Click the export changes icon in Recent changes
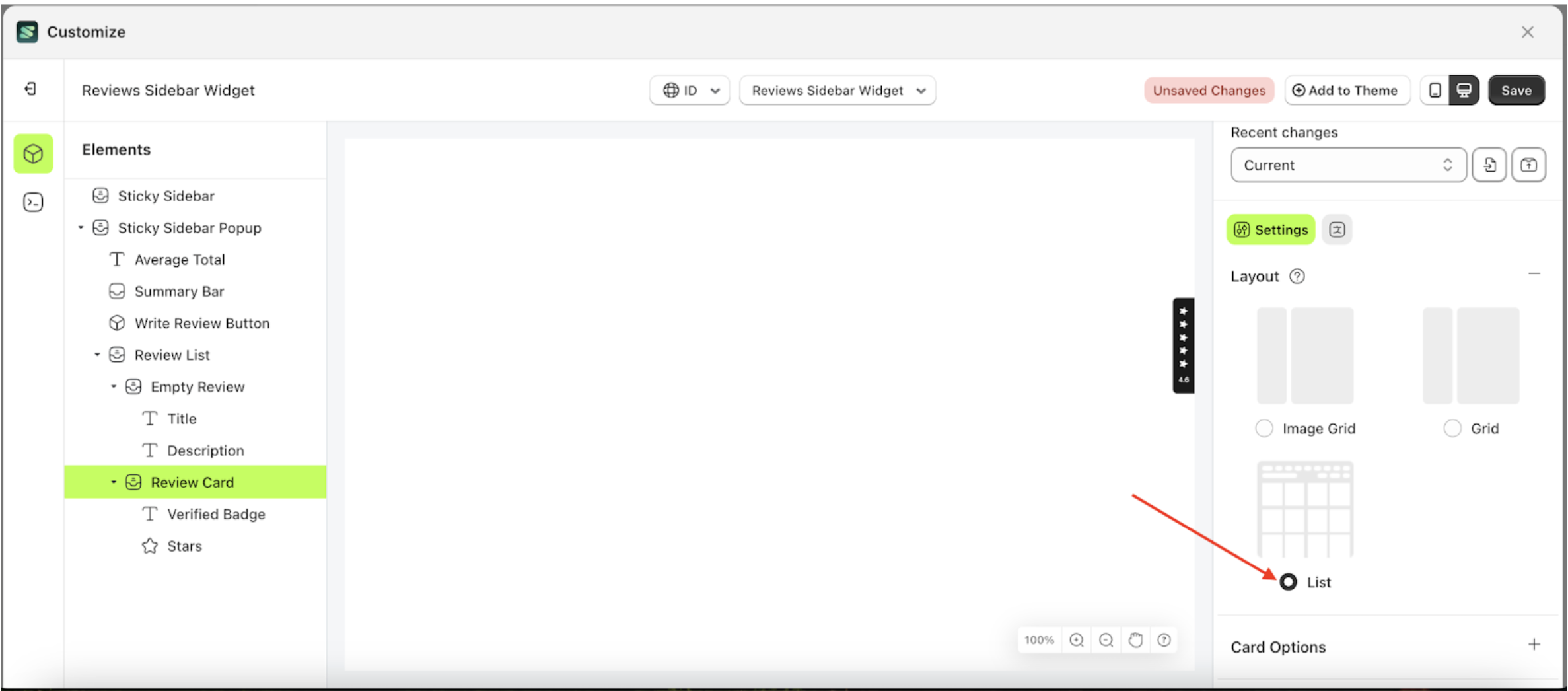 click(x=1529, y=164)
